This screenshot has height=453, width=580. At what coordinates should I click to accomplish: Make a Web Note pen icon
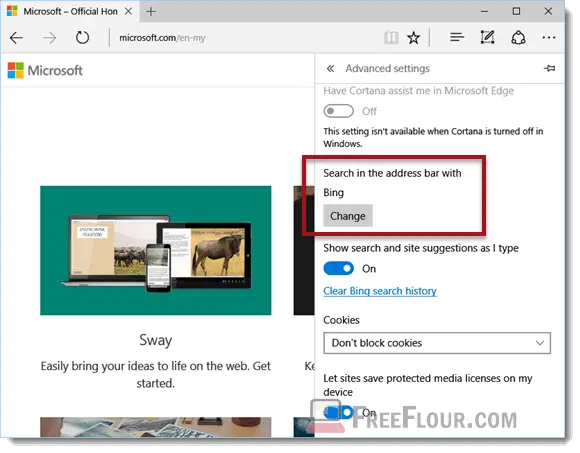click(487, 37)
